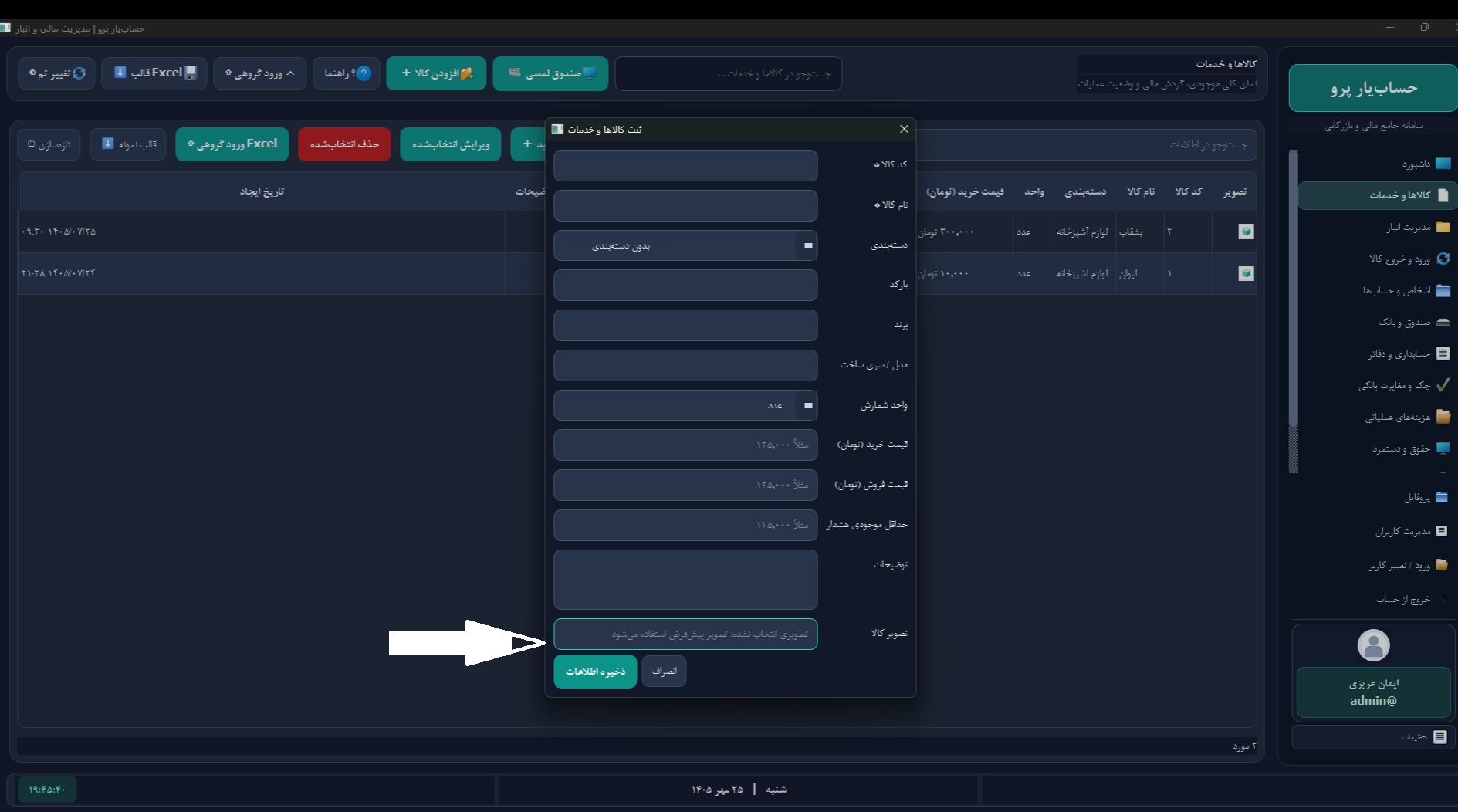Click the قیمت خرید (تومان) field

pos(685,445)
